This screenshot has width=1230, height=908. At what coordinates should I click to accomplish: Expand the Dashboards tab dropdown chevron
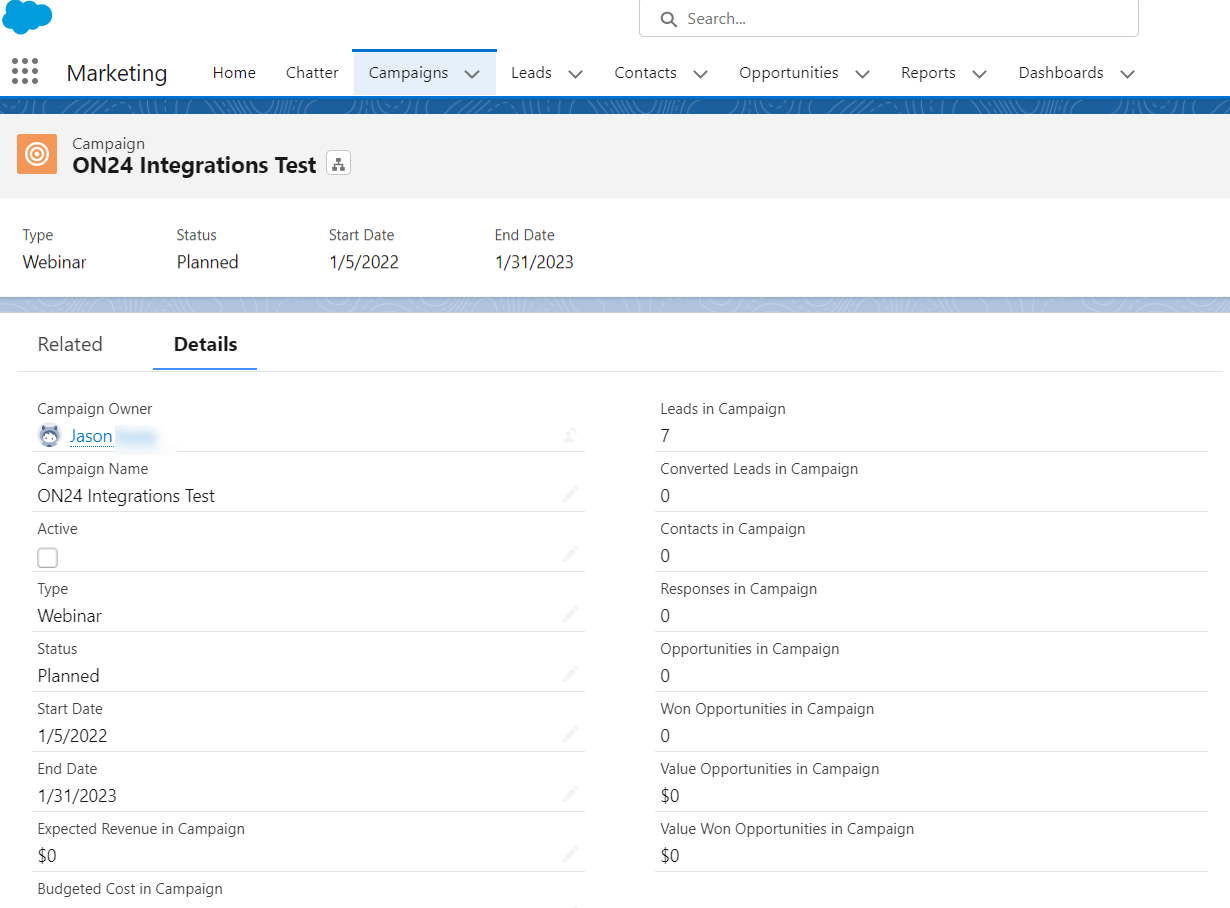tap(1127, 74)
